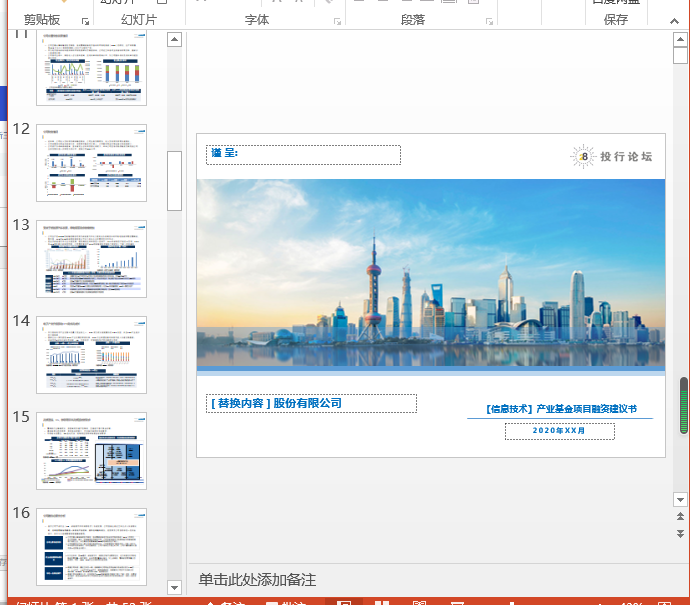Select the slide 16 thumbnail
This screenshot has height=605, width=690.
pos(92,546)
